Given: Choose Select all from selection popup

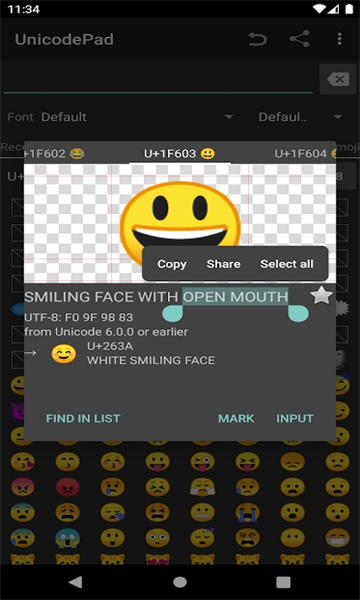Looking at the screenshot, I should [x=287, y=264].
